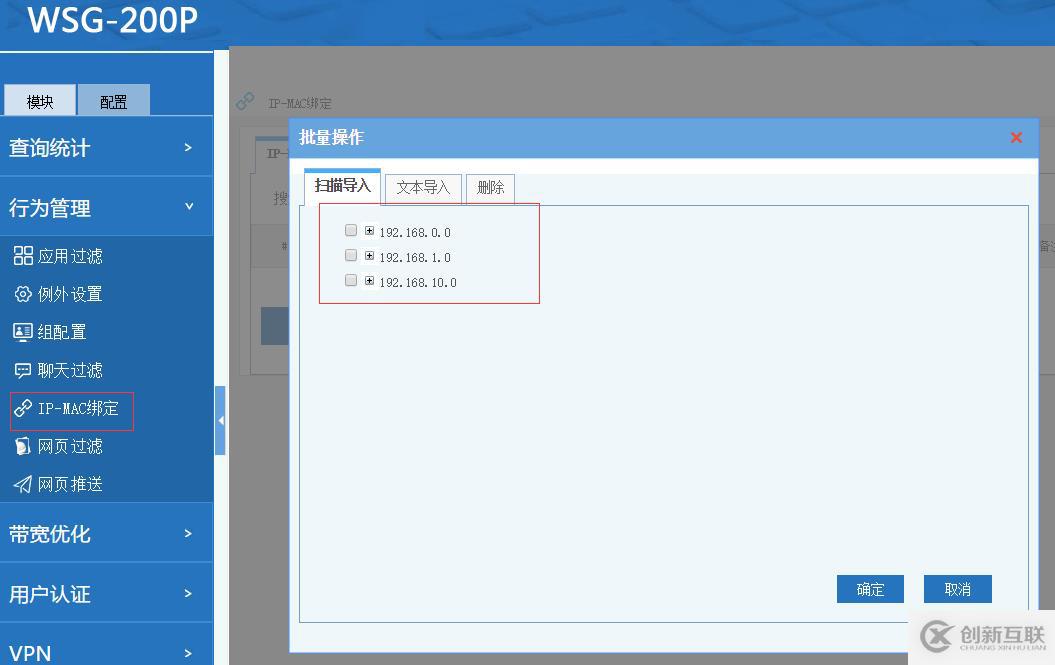Image resolution: width=1055 pixels, height=665 pixels.
Task: Click the 聊天过滤 chat bubble icon
Action: coord(23,370)
